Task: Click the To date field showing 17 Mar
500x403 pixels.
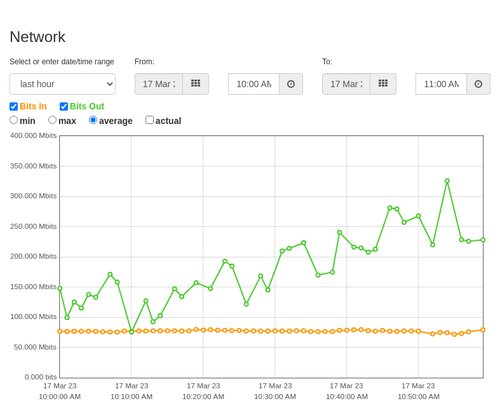Action: (x=346, y=84)
